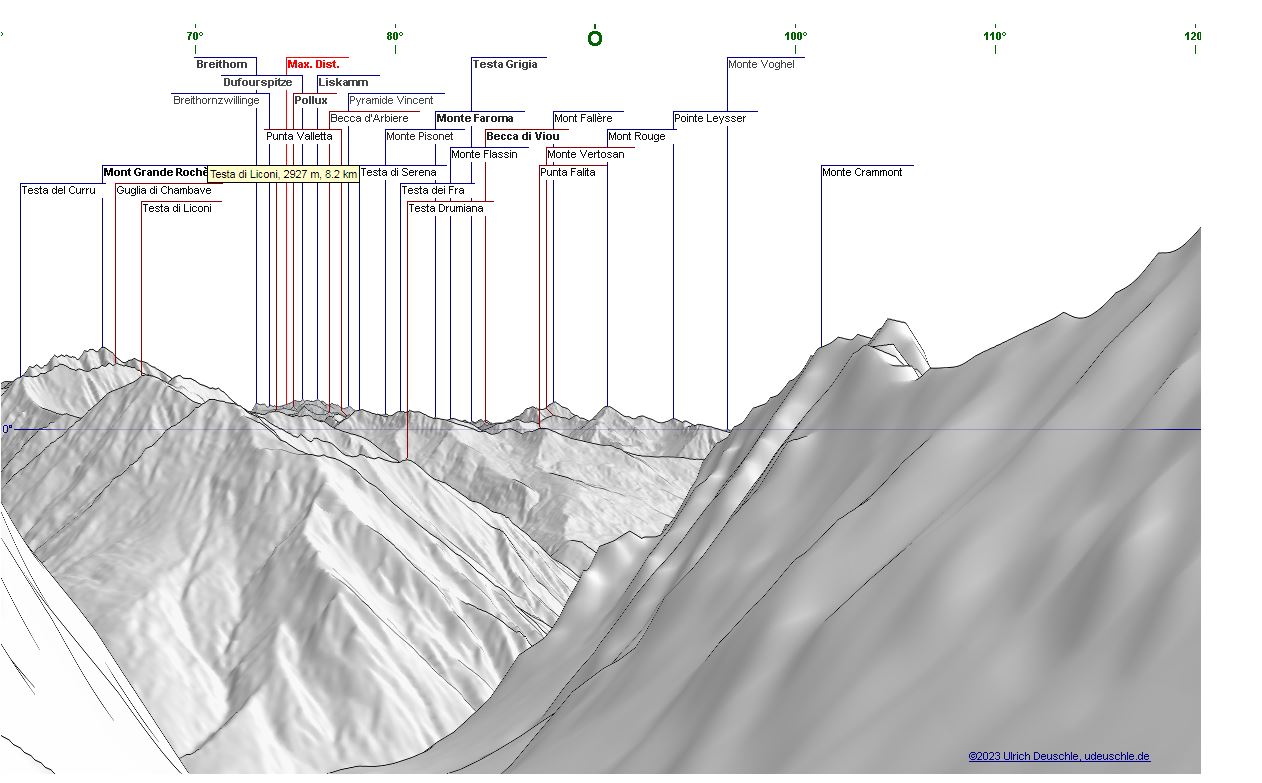Viewport: 1262px width, 783px height.
Task: Click the Testa Drumiana label
Action: coord(445,208)
